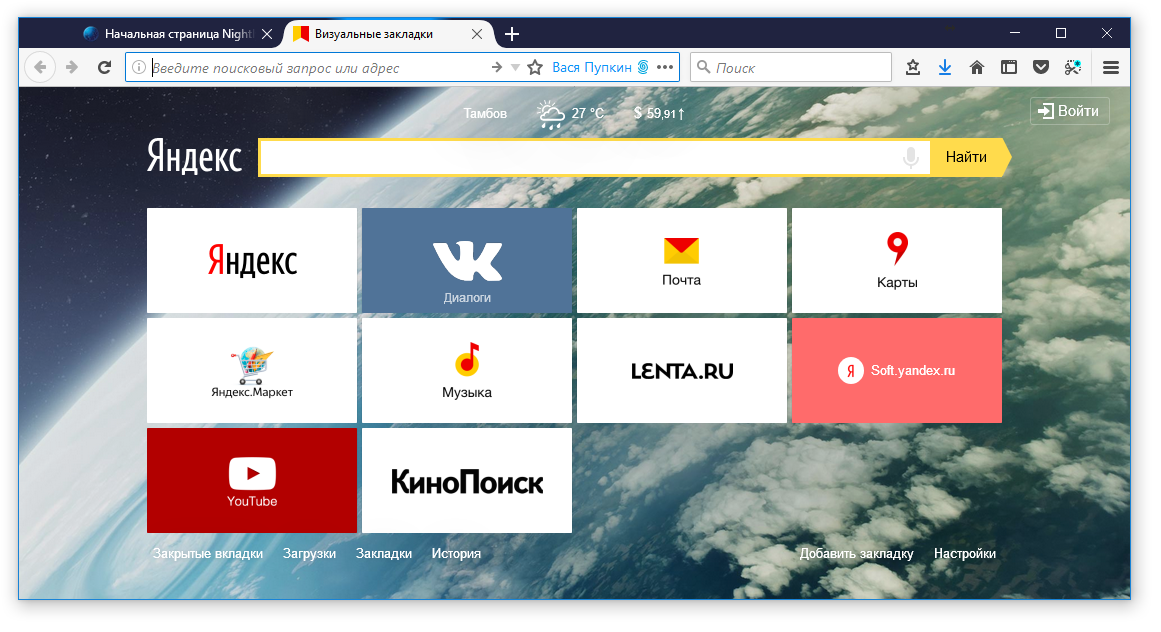Click the microphone voice search icon

[910, 158]
